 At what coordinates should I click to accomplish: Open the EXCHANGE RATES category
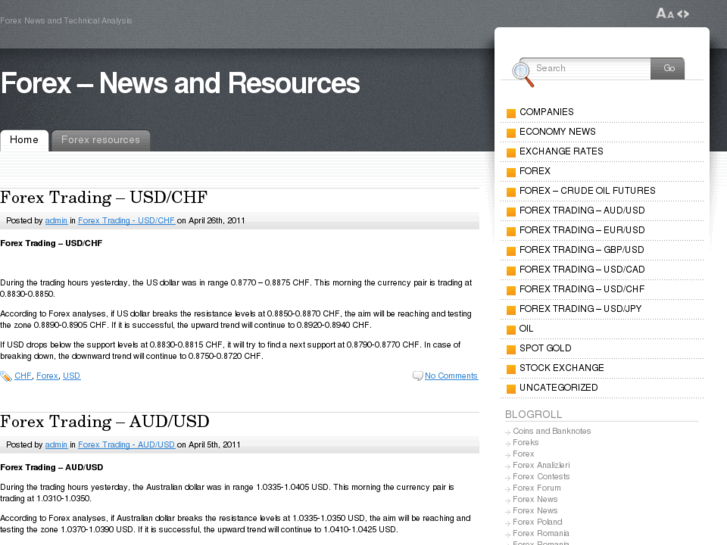point(561,151)
